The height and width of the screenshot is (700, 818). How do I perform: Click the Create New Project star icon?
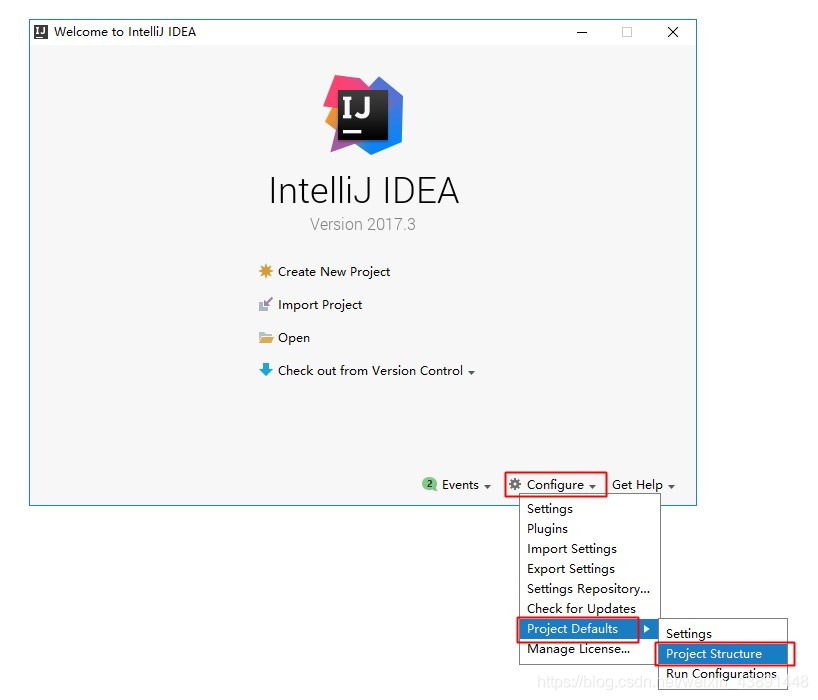(266, 271)
